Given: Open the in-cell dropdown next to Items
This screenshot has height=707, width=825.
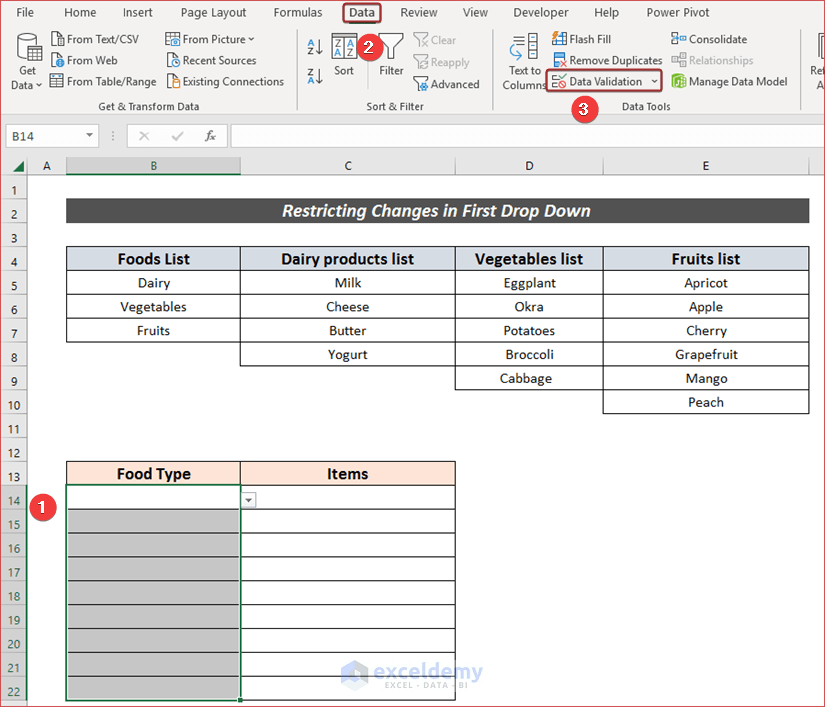Looking at the screenshot, I should (x=247, y=499).
